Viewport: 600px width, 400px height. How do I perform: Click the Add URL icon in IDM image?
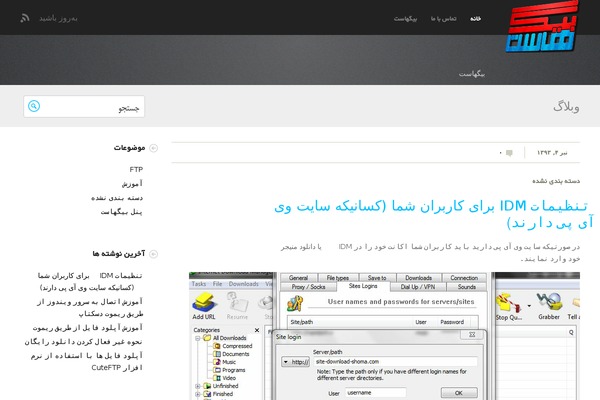click(x=204, y=306)
